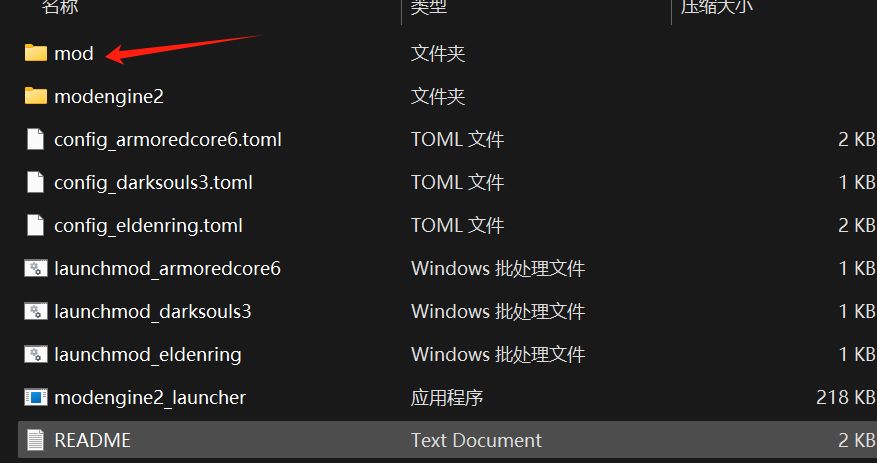Sort by the 类型 column header

pyautogui.click(x=428, y=7)
